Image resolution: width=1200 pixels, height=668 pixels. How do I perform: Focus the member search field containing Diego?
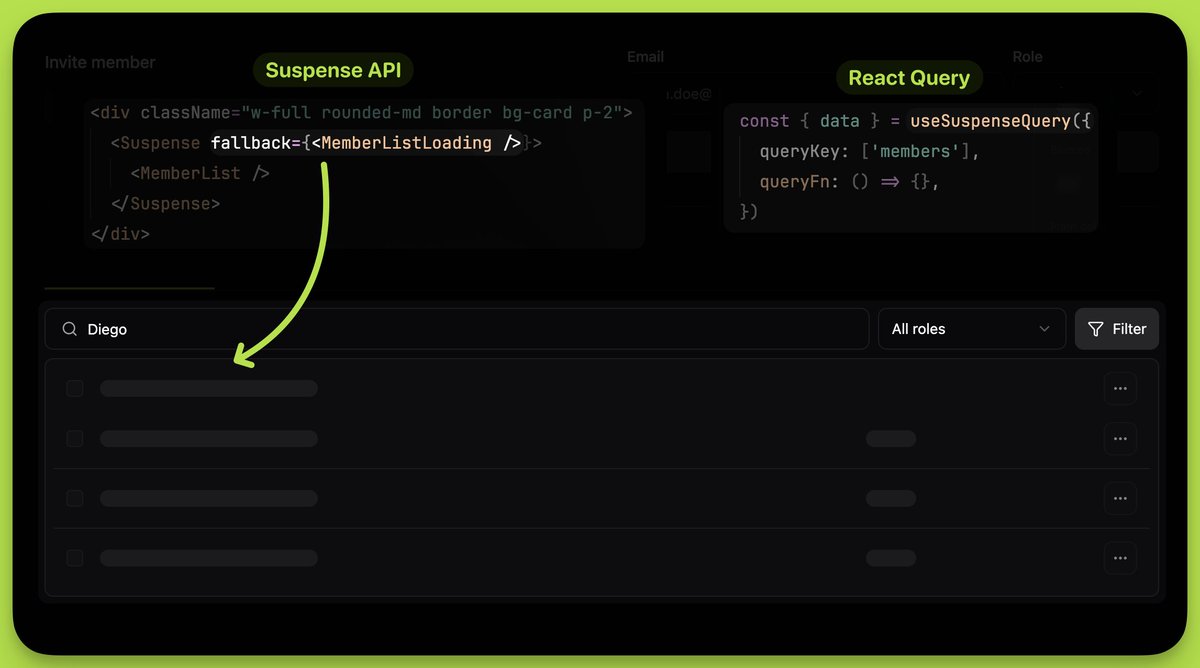point(457,329)
